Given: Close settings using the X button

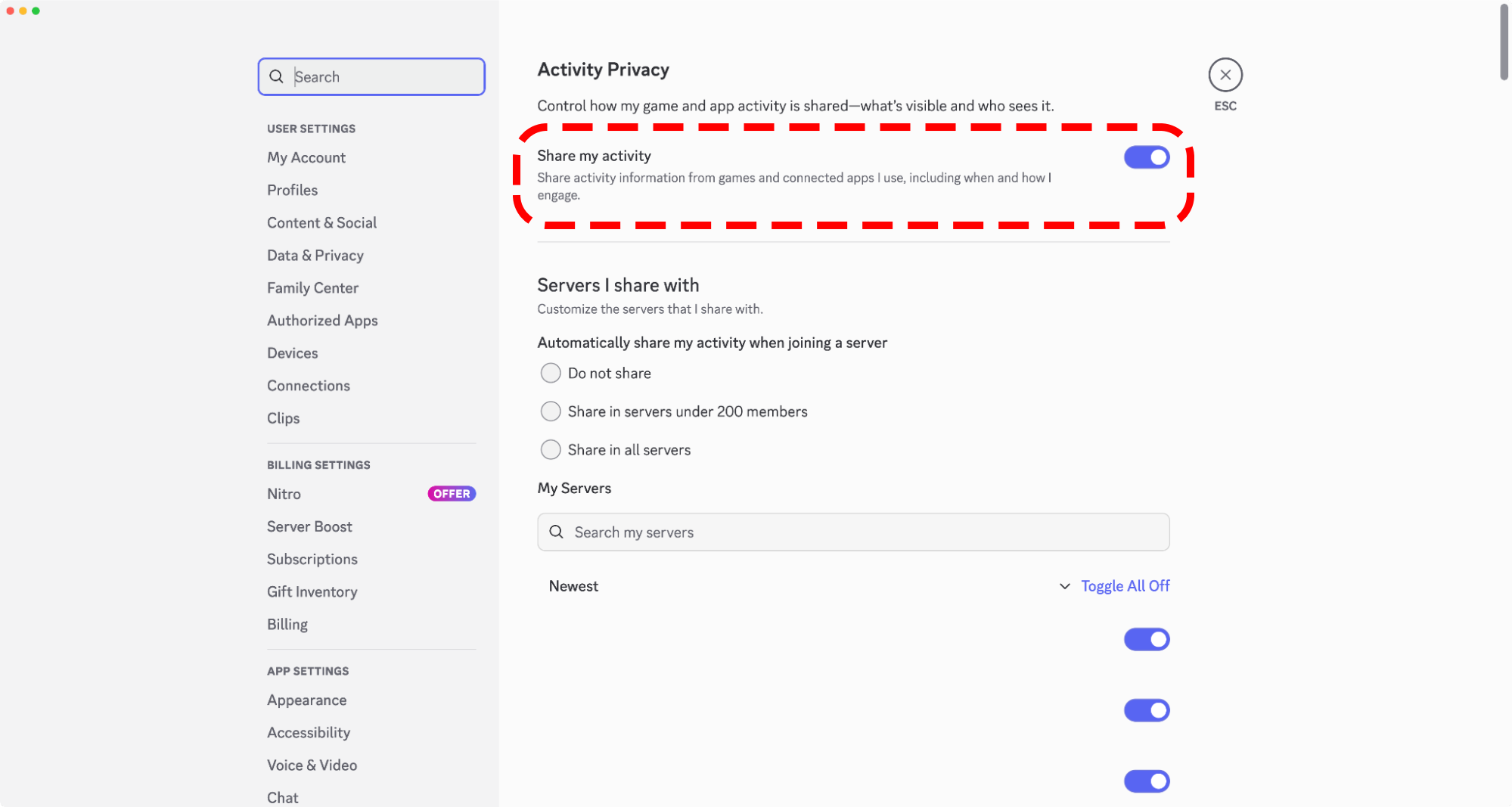Looking at the screenshot, I should pyautogui.click(x=1225, y=75).
